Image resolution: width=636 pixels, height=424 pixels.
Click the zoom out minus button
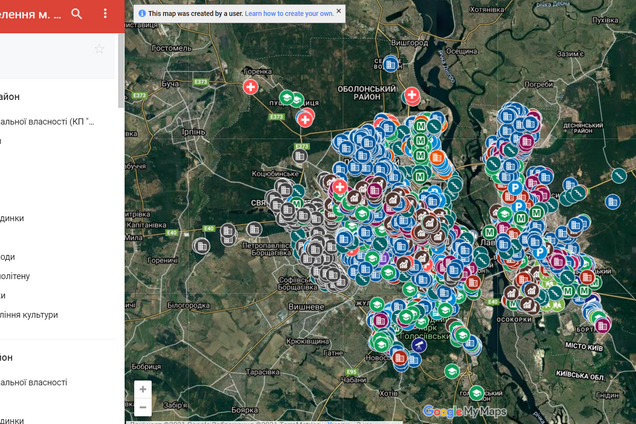click(143, 407)
